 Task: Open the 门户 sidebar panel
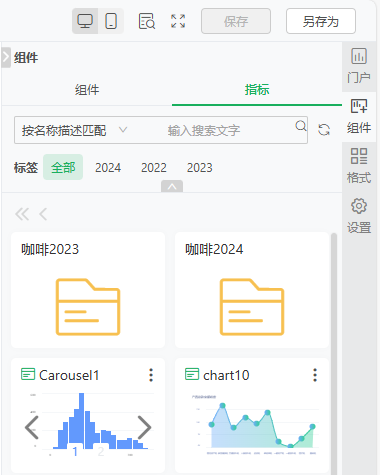click(x=359, y=66)
